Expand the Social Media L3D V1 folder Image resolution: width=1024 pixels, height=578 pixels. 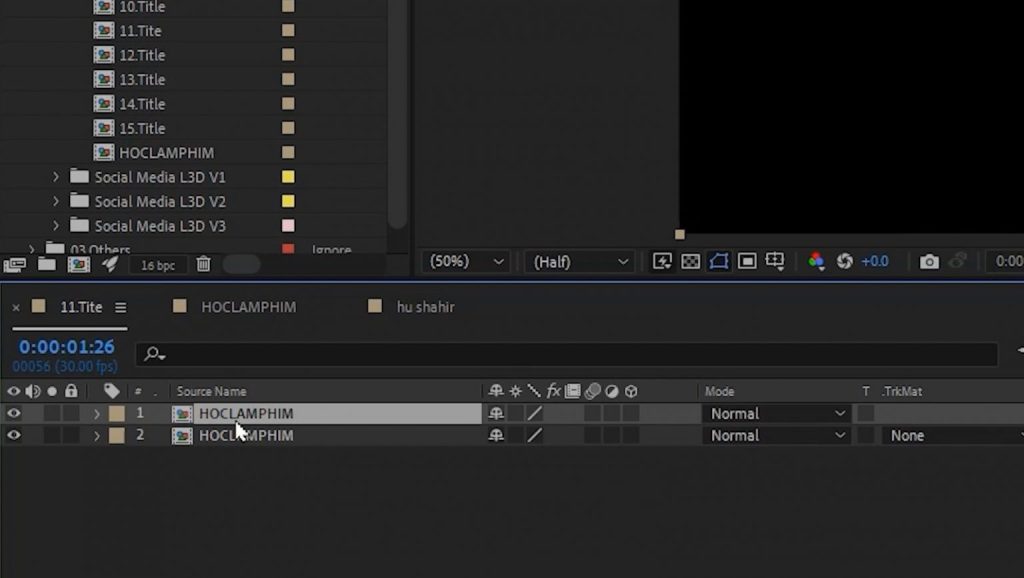[57, 177]
